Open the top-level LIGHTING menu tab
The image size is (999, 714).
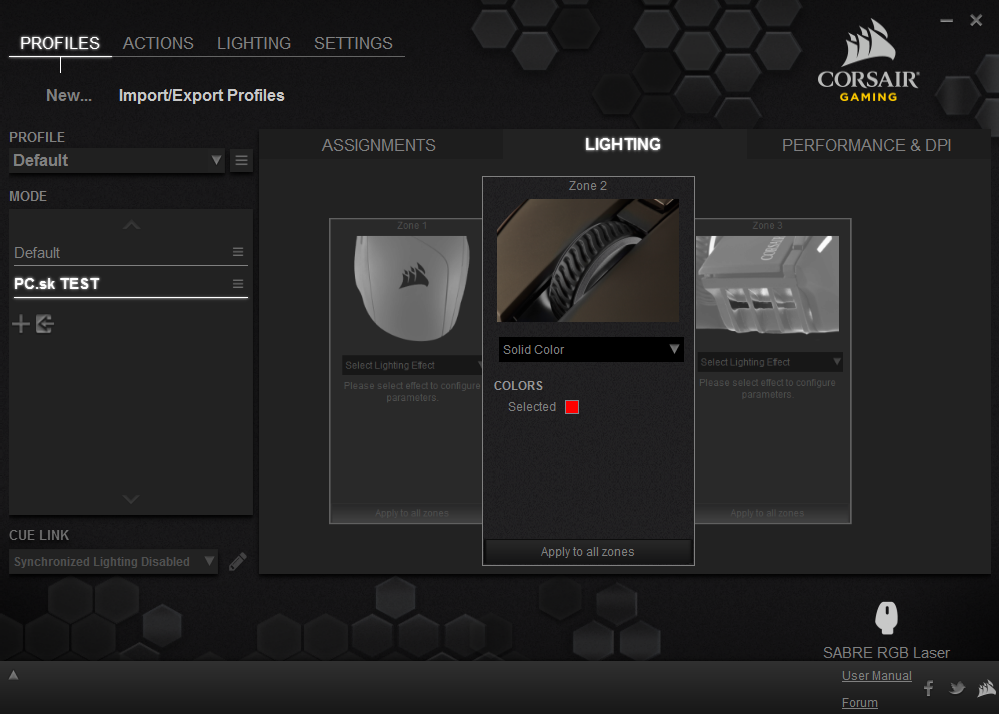click(x=254, y=43)
